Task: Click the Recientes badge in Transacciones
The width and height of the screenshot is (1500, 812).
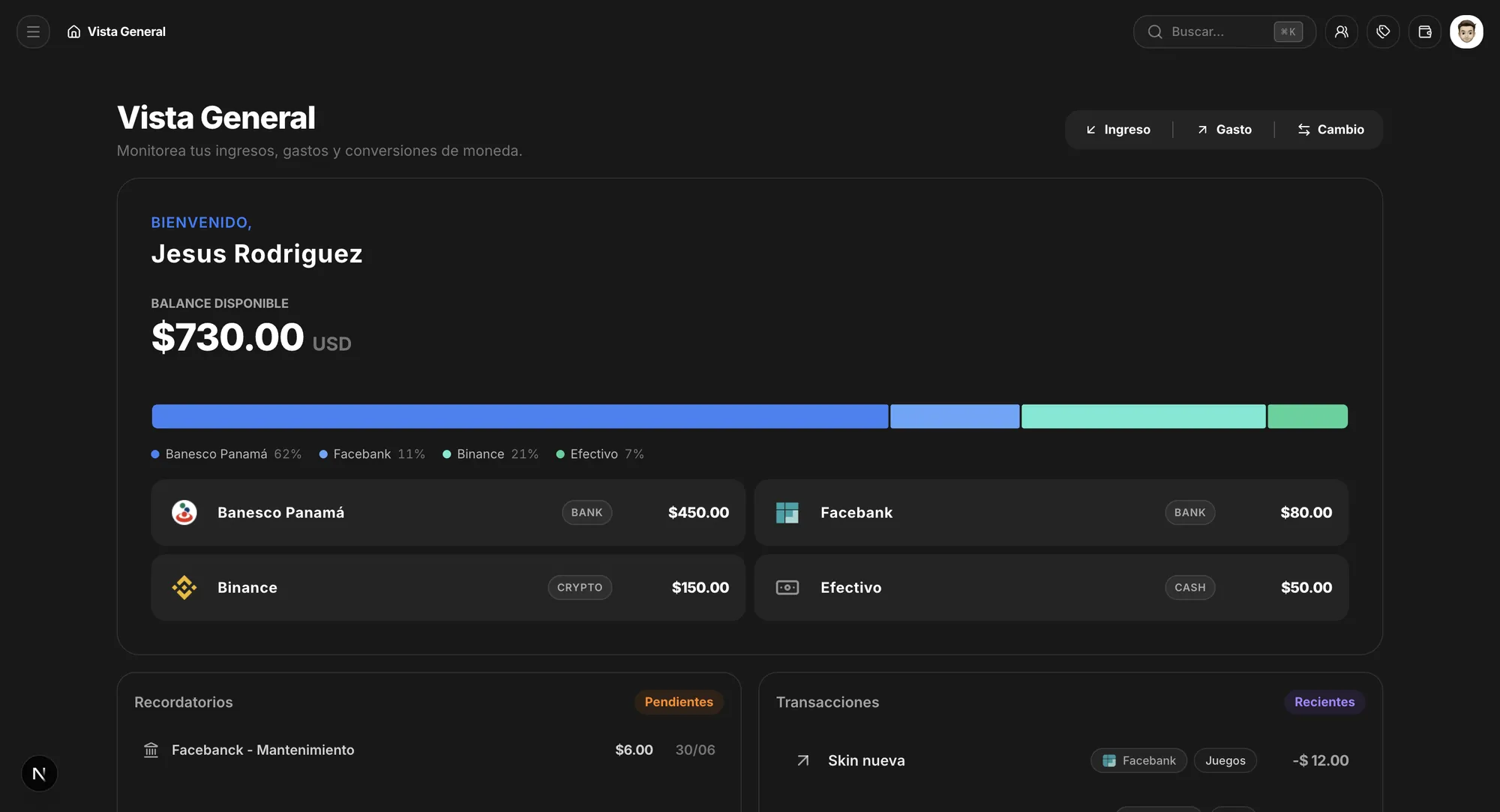Action: [1324, 702]
